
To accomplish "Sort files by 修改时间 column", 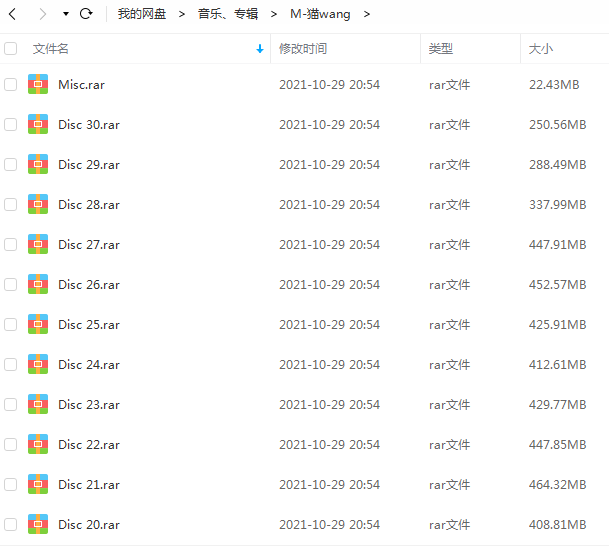I will [302, 49].
